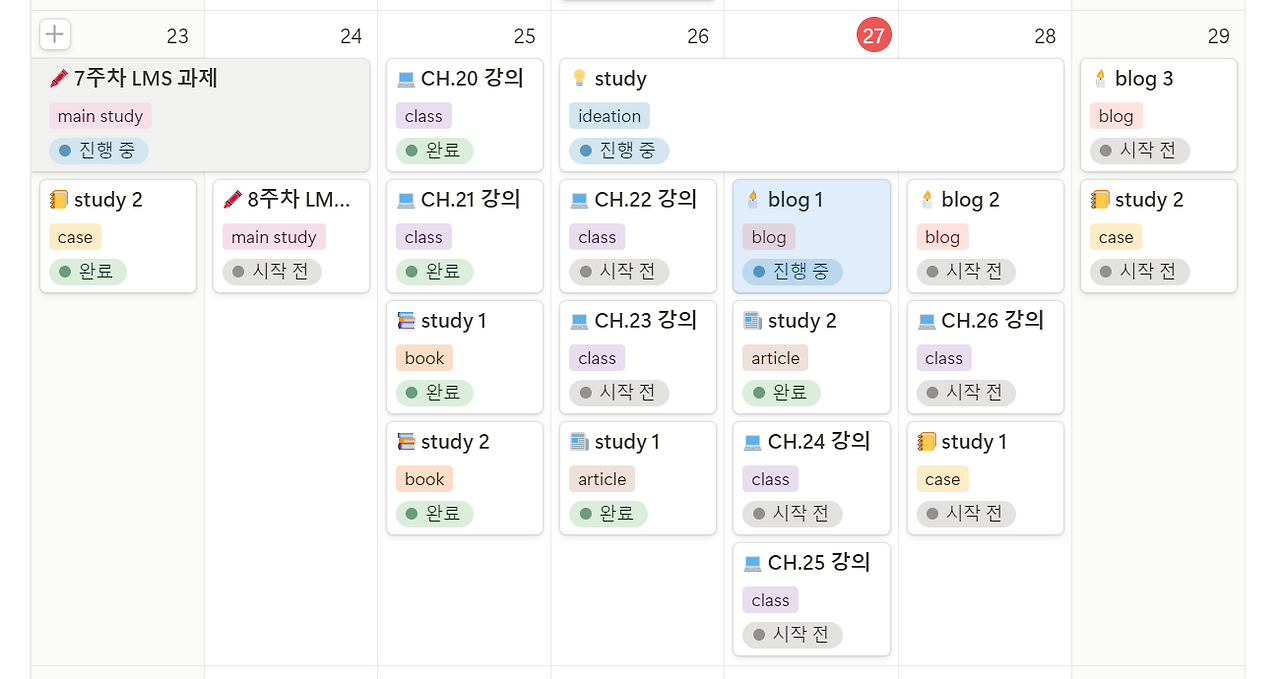
Task: Click the main study tag on 7주차 LMS 과제
Action: point(99,115)
